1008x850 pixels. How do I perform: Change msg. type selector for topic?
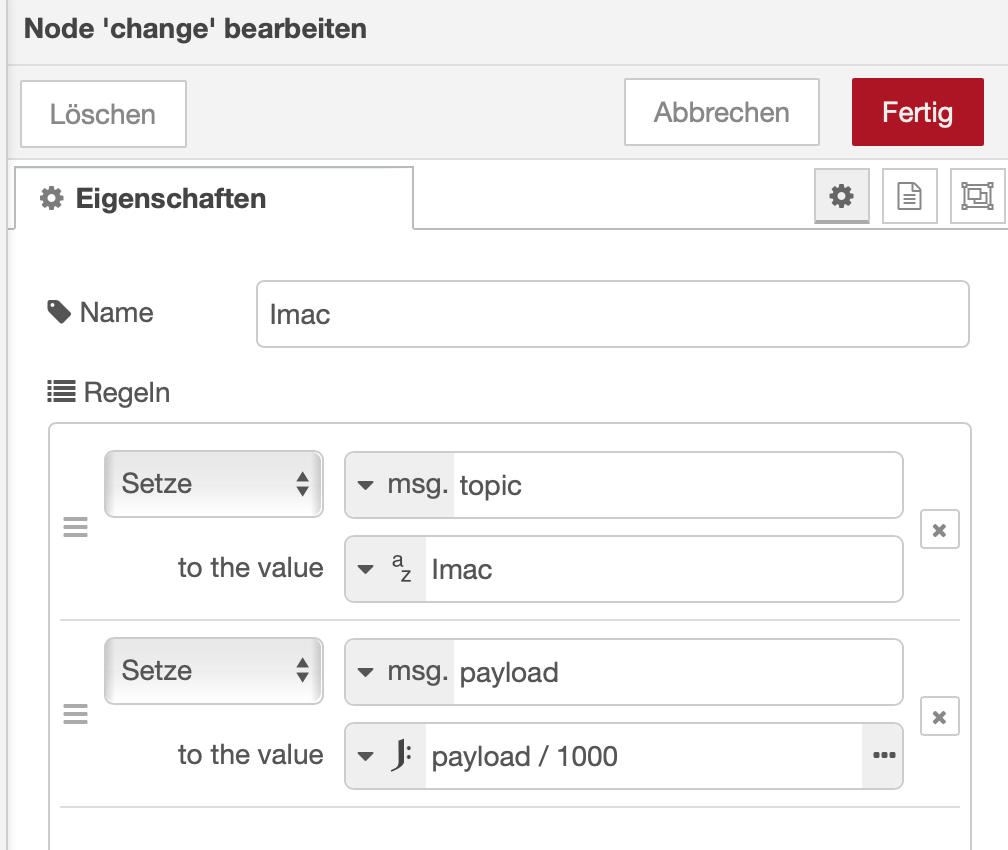(x=400, y=485)
